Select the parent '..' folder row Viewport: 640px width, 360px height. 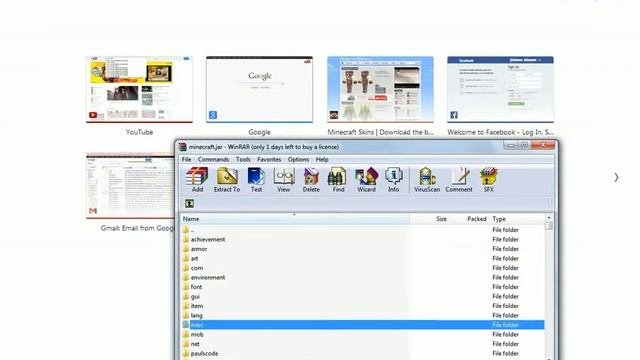[x=363, y=230]
